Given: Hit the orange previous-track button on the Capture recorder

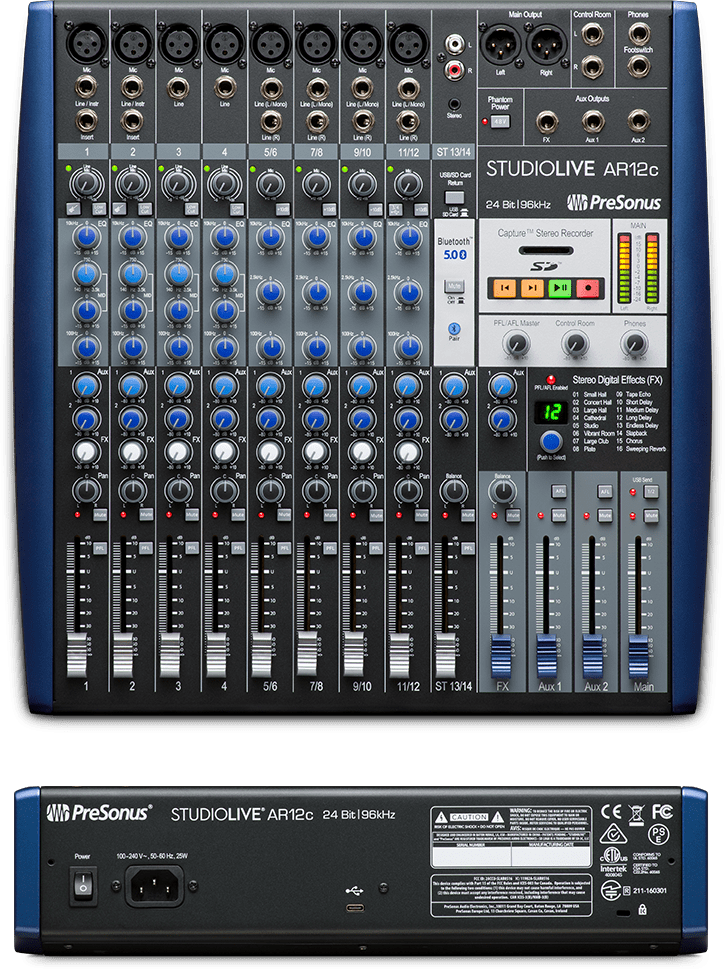Looking at the screenshot, I should pos(504,288).
